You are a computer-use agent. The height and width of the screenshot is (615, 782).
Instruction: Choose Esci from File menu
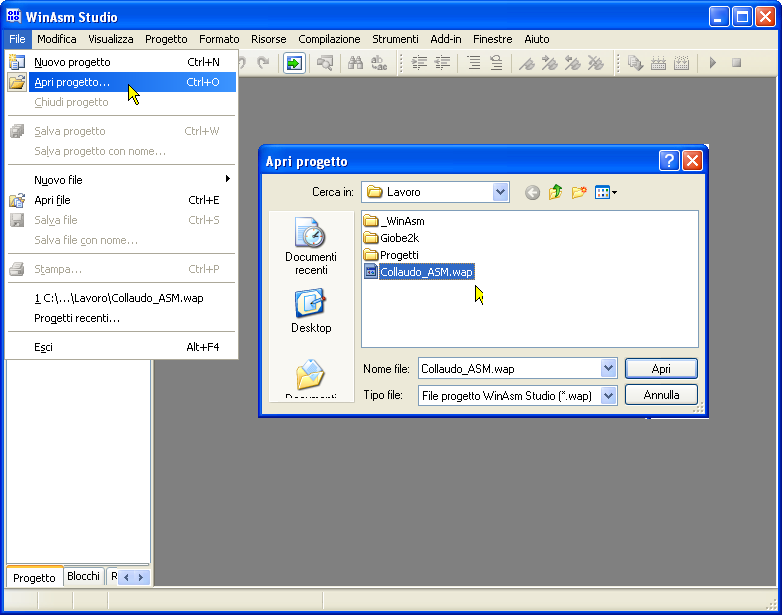(121, 347)
